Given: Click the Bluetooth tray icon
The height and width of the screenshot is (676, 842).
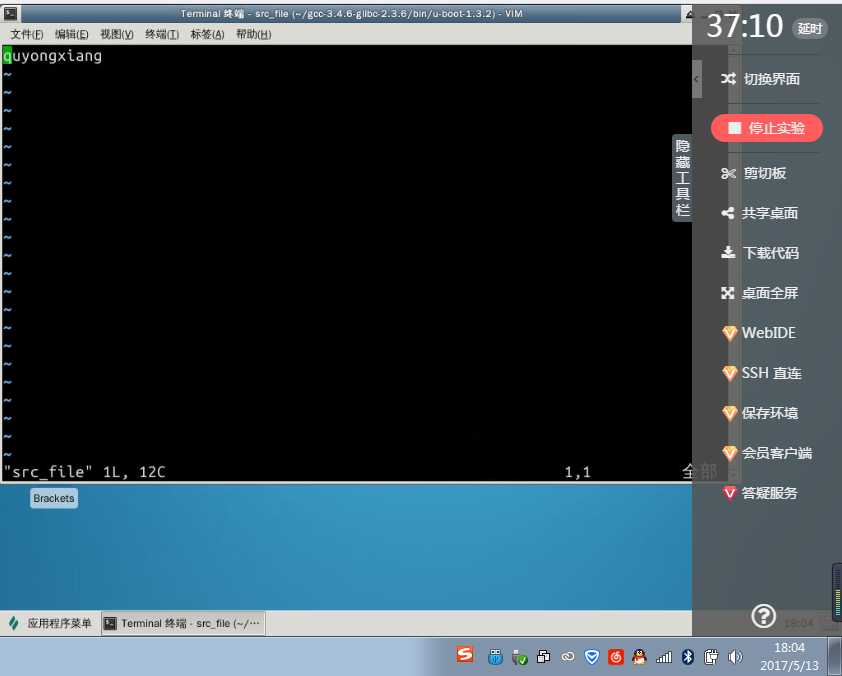Looking at the screenshot, I should [687, 656].
